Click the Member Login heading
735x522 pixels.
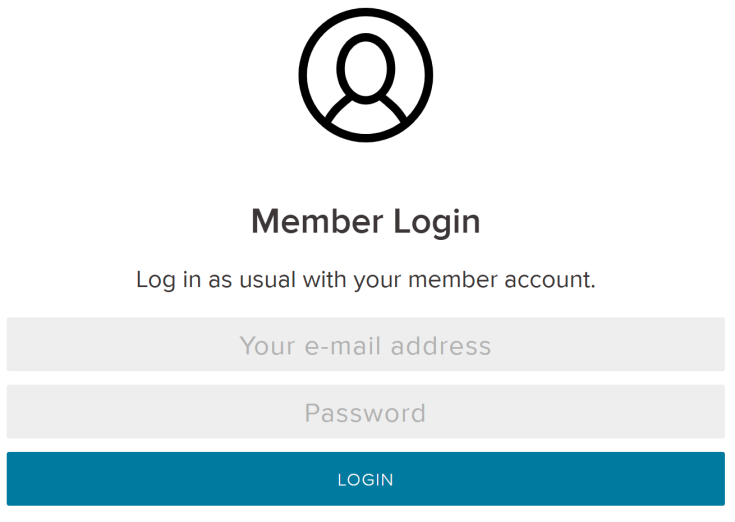(x=366, y=221)
